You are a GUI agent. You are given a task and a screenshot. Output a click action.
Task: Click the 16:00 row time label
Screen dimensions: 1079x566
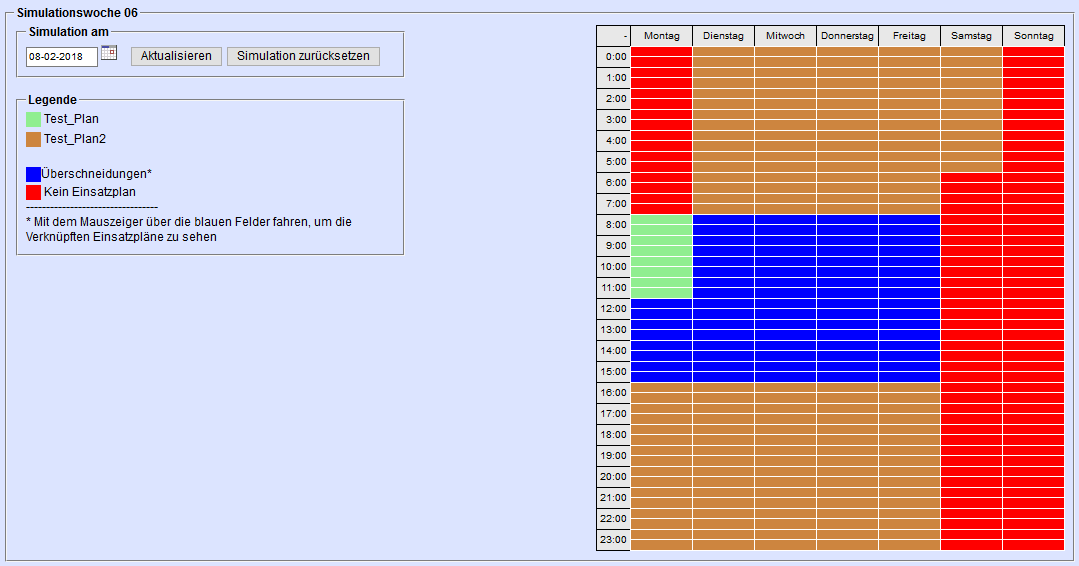[x=614, y=393]
